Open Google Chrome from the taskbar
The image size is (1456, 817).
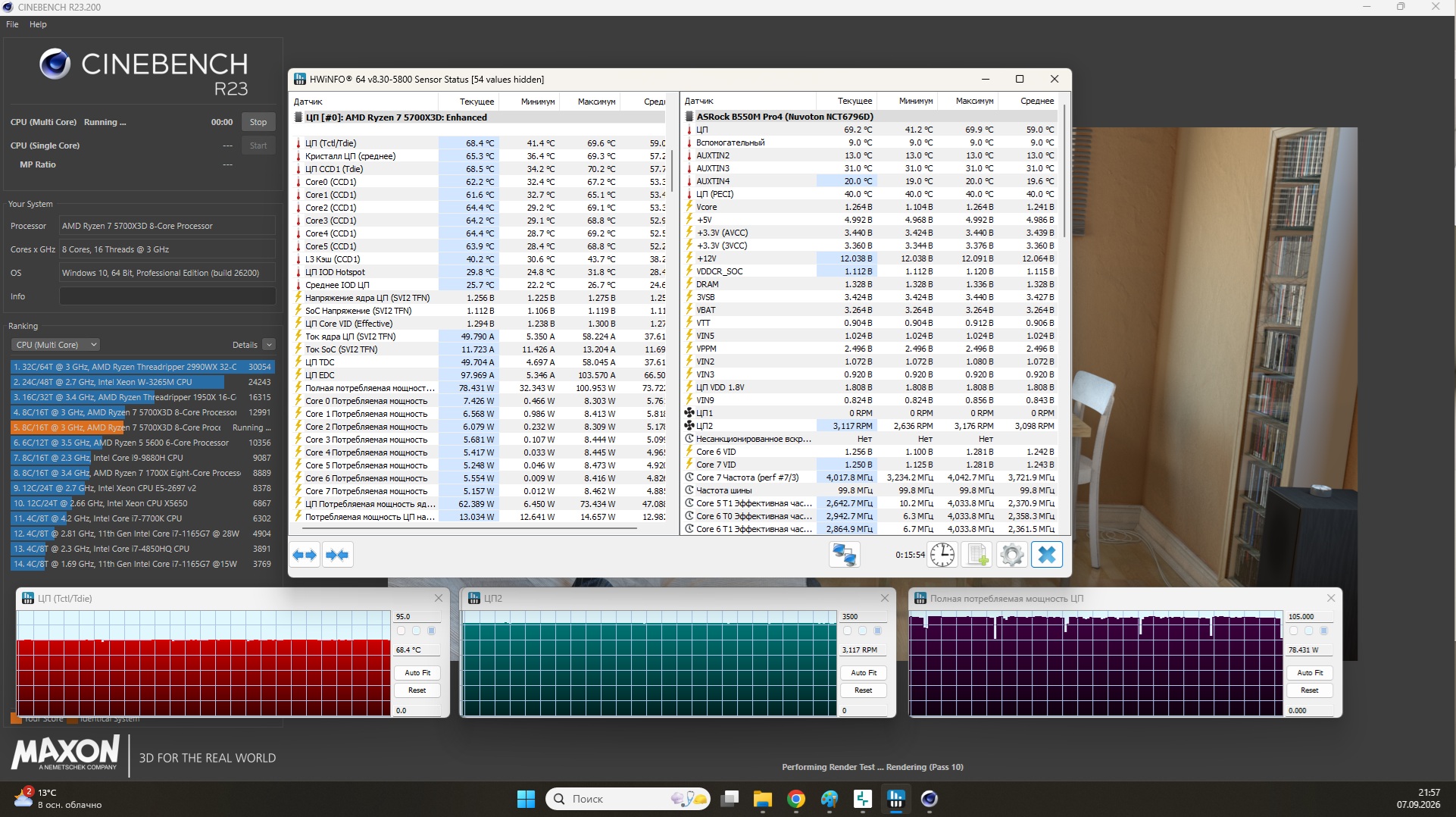tap(795, 799)
